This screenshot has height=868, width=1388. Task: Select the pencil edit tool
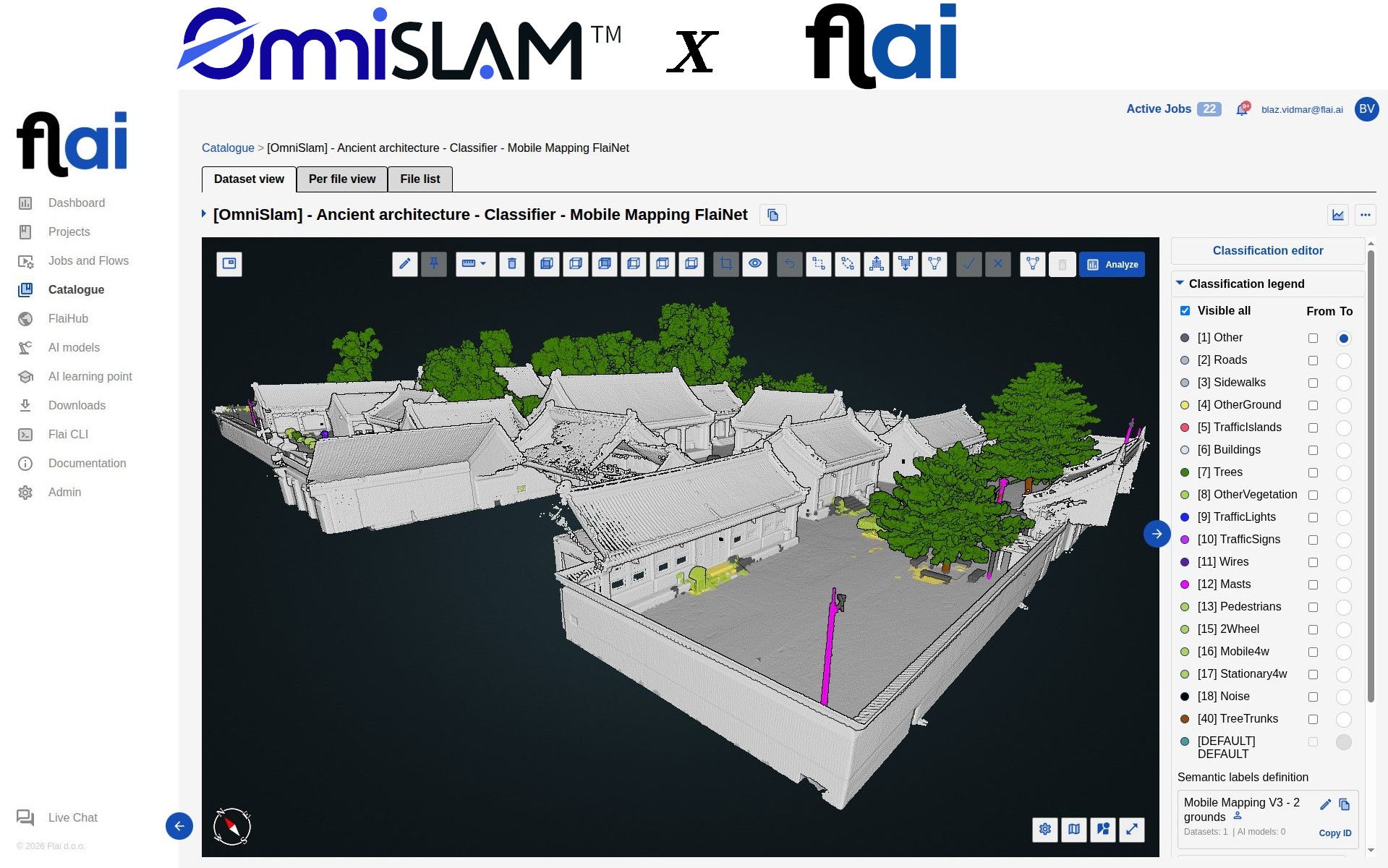[405, 264]
